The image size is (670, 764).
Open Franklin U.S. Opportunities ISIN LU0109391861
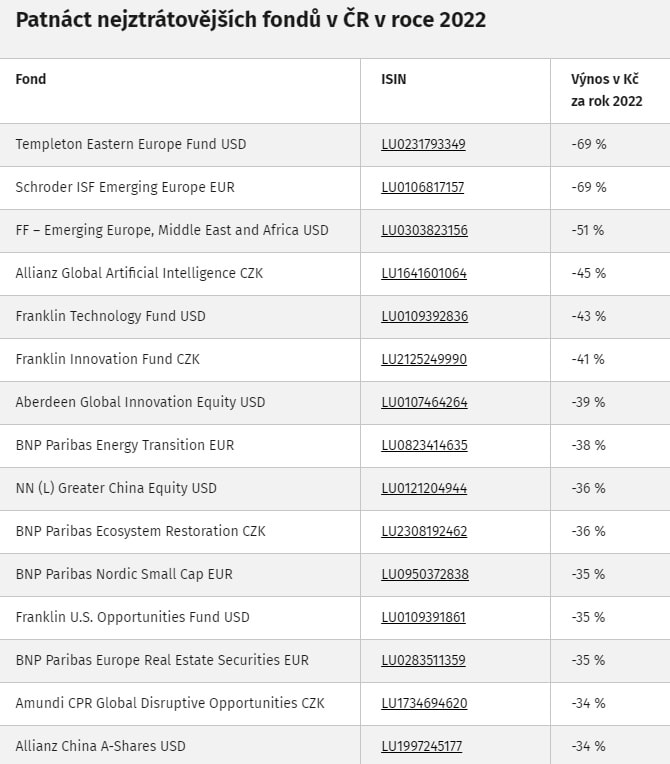[x=423, y=617]
